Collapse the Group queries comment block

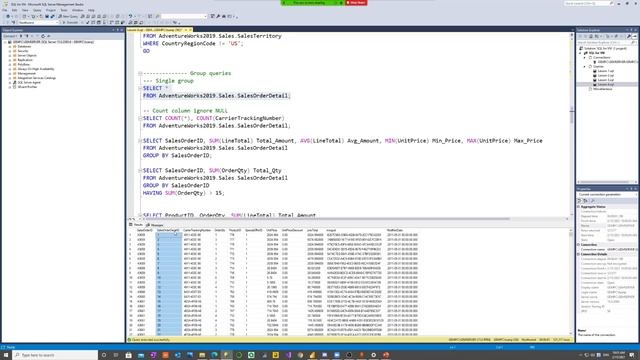pos(140,73)
